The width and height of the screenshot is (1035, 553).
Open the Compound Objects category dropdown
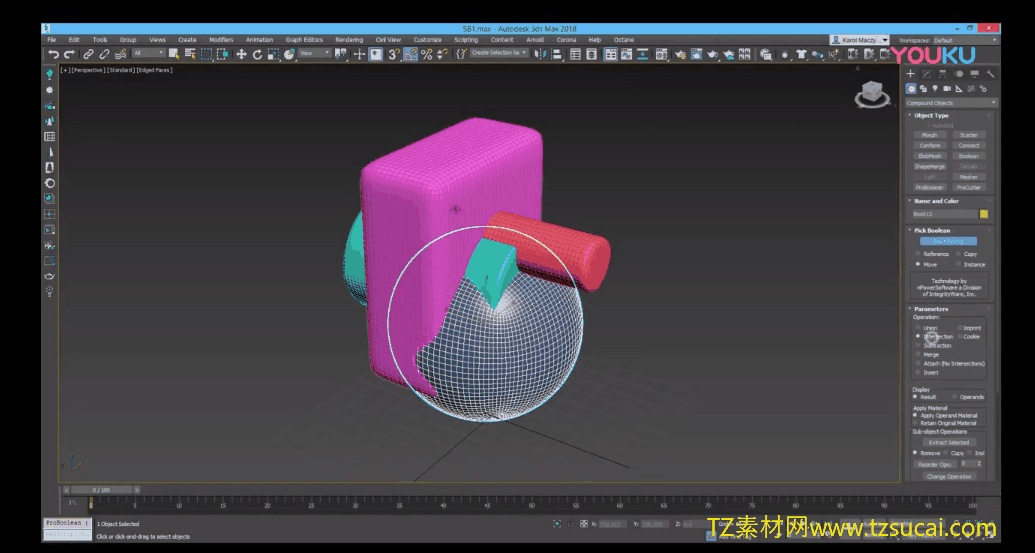tap(951, 103)
